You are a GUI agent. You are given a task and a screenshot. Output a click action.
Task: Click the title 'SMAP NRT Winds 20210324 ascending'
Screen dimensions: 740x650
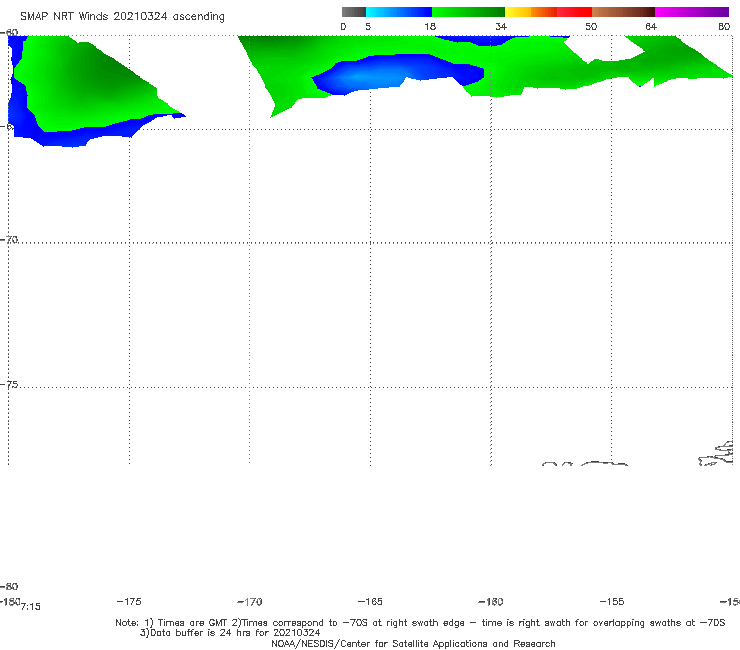click(x=122, y=16)
